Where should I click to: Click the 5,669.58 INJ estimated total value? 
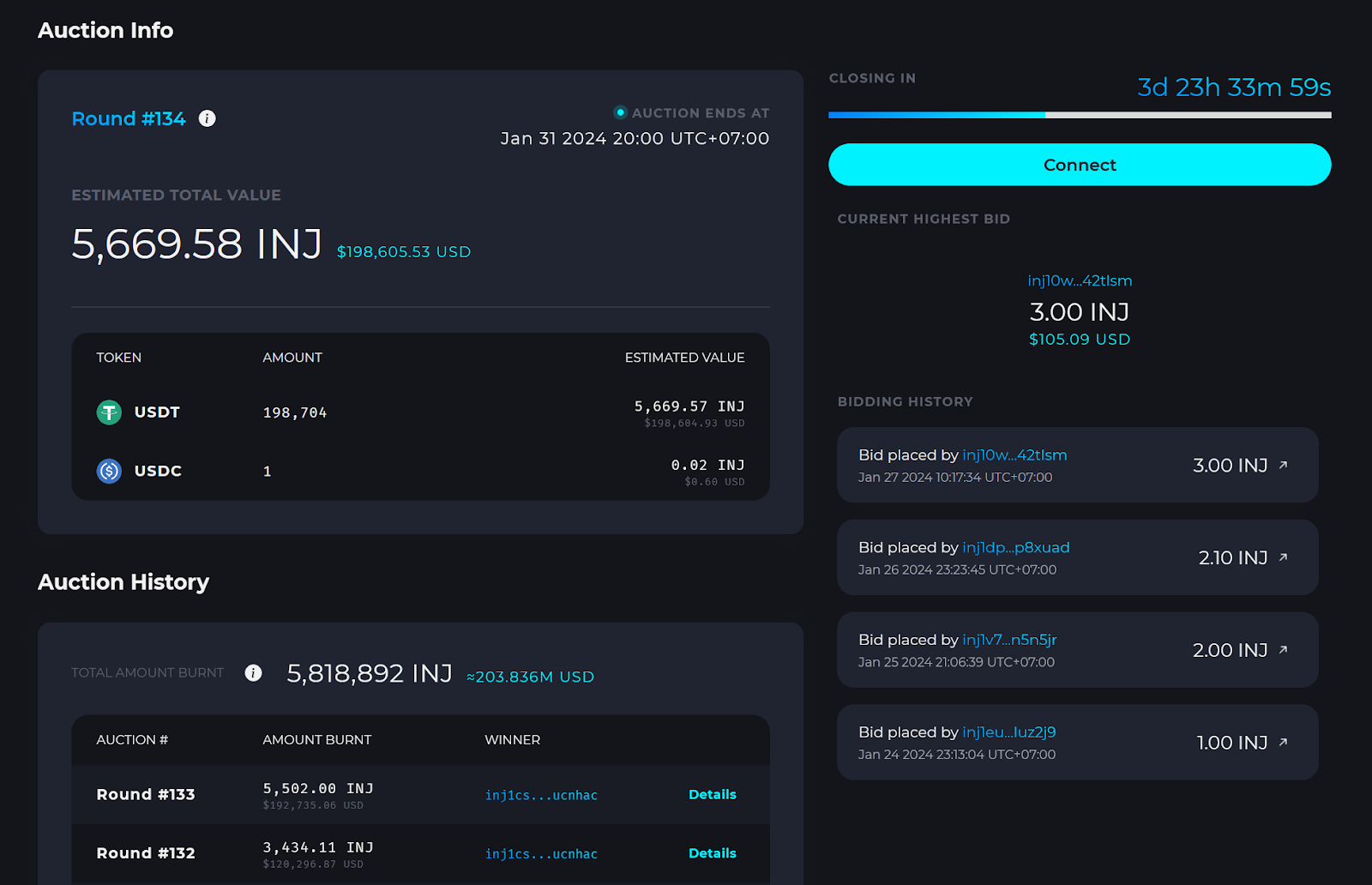[x=196, y=244]
